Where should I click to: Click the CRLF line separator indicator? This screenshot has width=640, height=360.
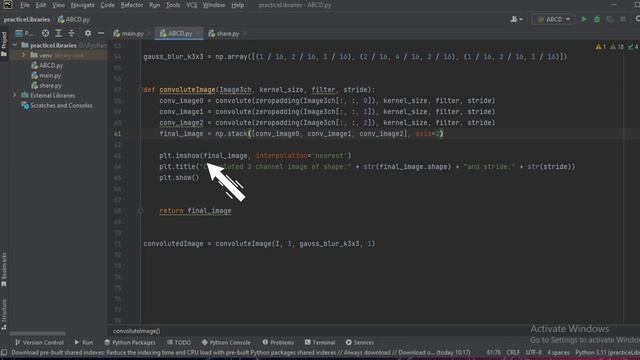tap(513, 352)
